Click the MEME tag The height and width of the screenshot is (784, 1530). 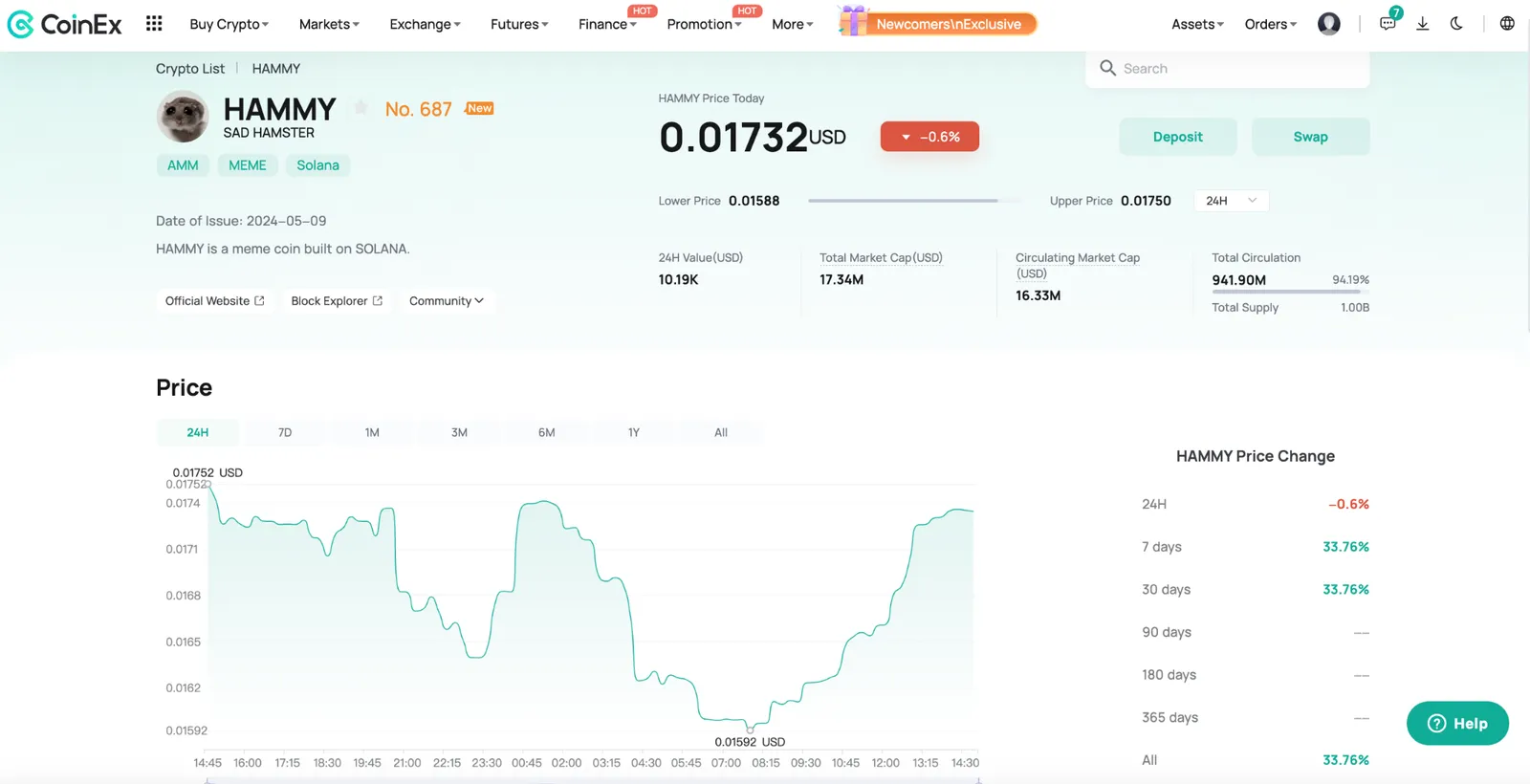pyautogui.click(x=248, y=165)
